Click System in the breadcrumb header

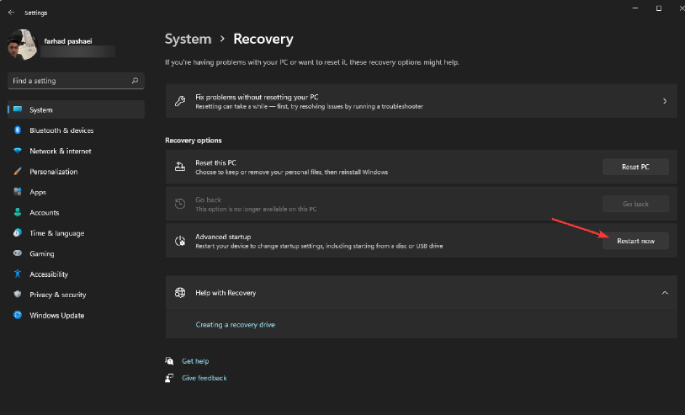[188, 39]
